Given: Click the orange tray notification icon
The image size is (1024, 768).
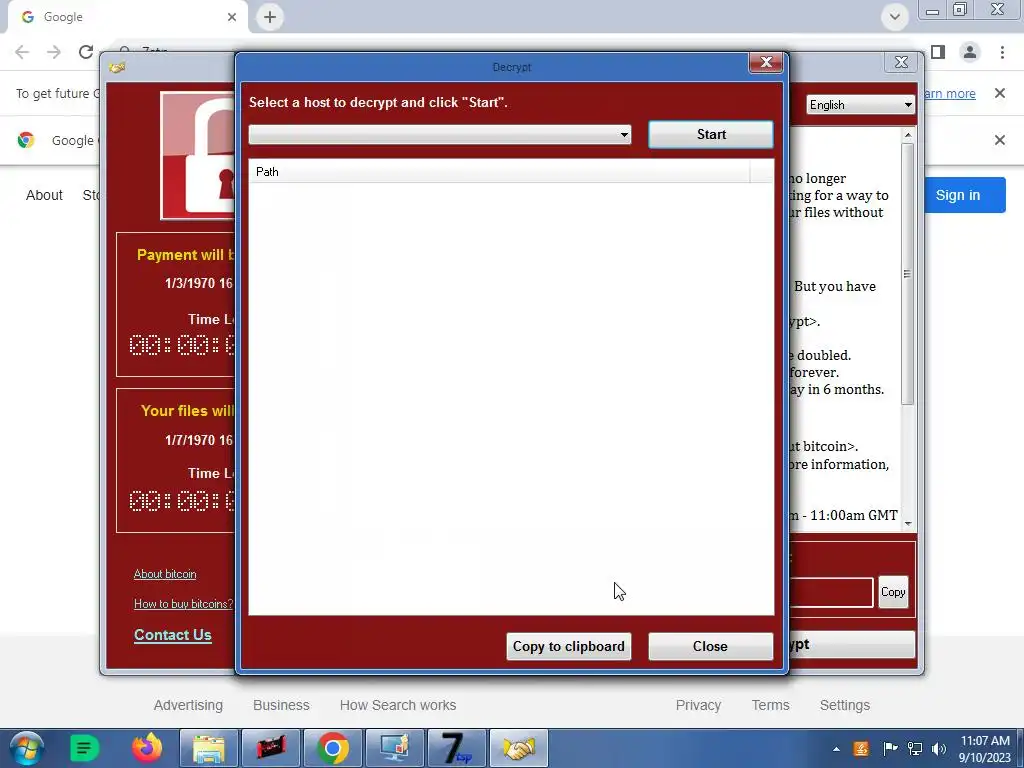Looking at the screenshot, I should point(861,749).
